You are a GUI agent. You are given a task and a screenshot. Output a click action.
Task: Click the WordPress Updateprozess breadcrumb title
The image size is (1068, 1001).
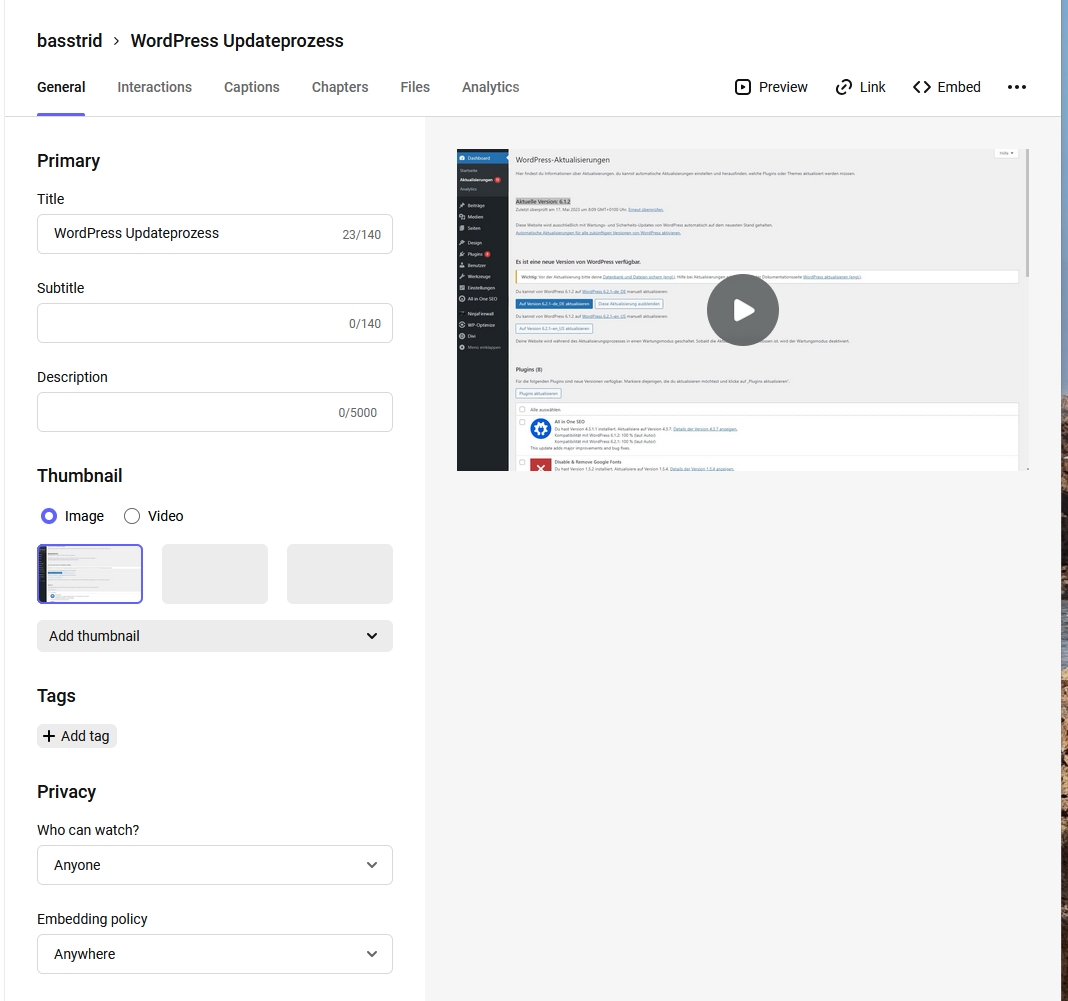pyautogui.click(x=237, y=41)
